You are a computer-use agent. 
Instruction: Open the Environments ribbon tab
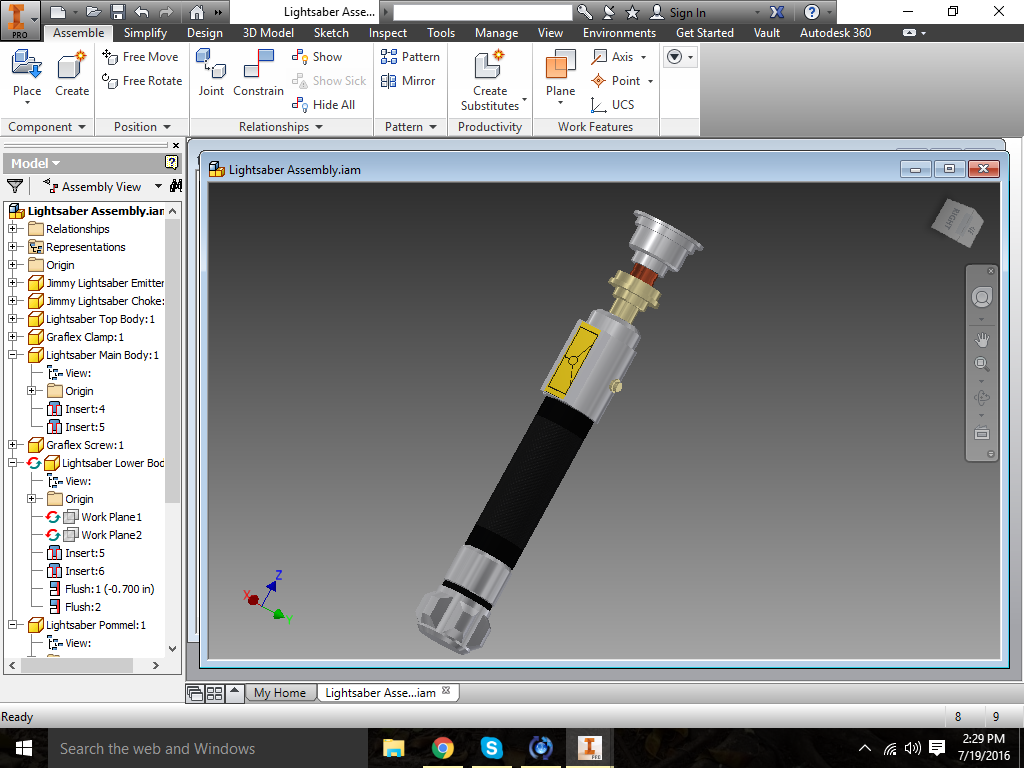coord(619,33)
